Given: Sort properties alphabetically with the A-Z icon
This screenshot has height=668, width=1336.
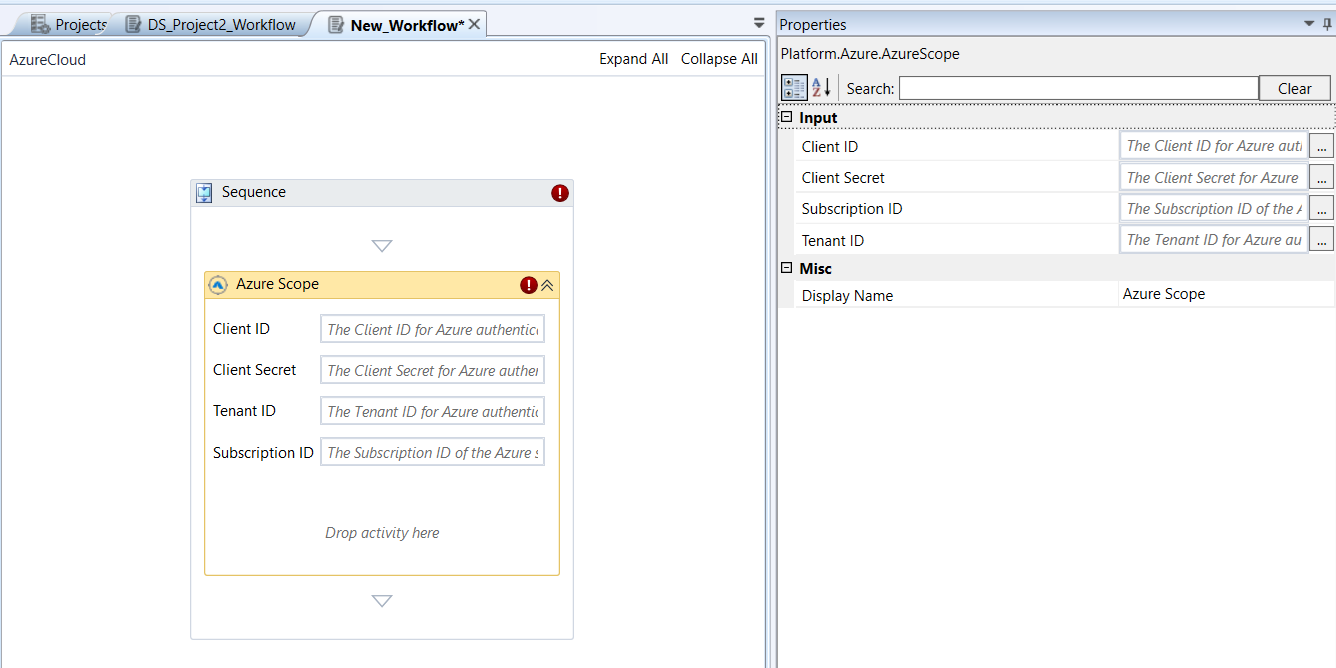Looking at the screenshot, I should click(x=821, y=88).
